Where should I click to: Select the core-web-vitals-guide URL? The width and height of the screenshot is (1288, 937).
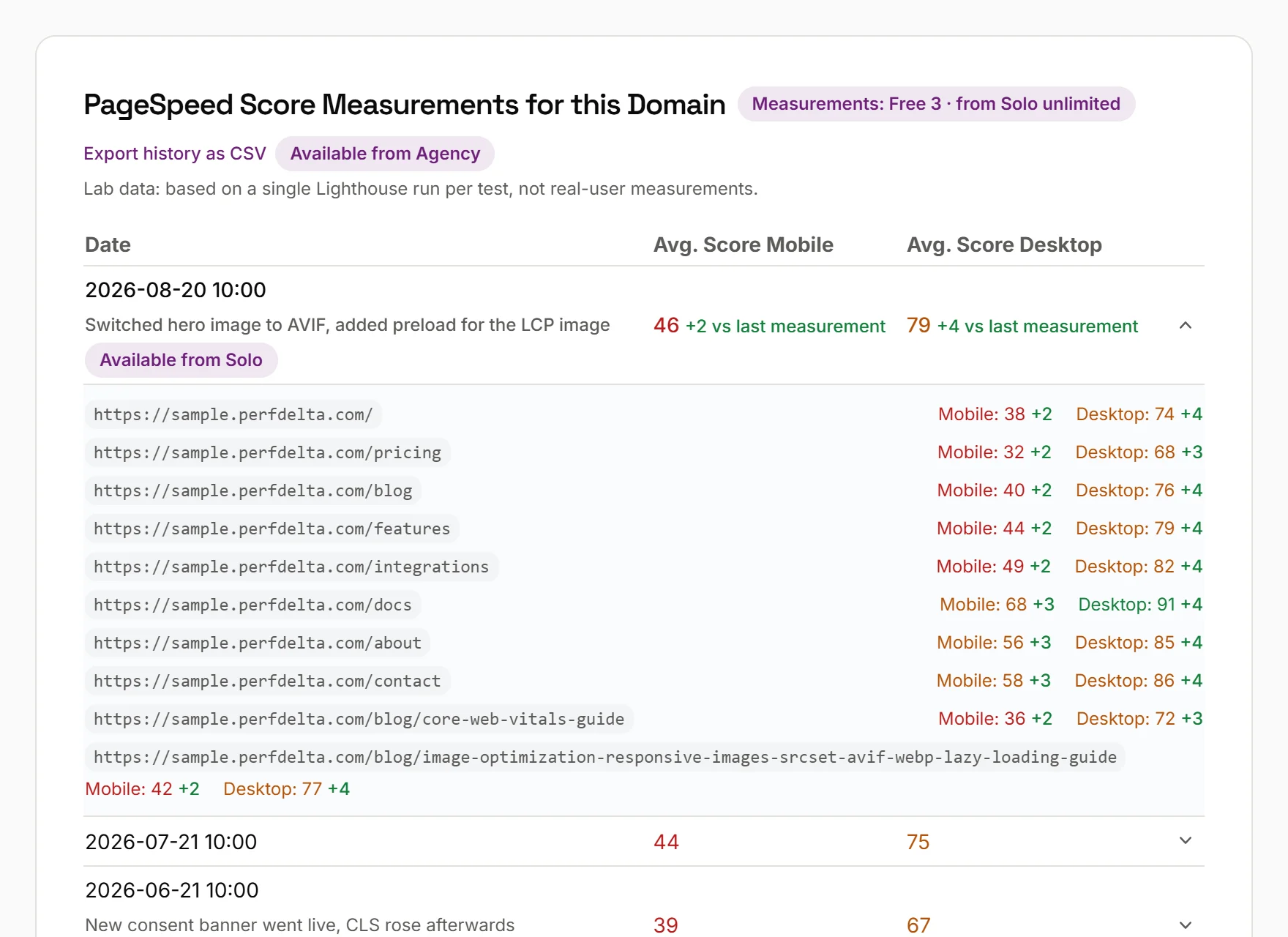(359, 719)
